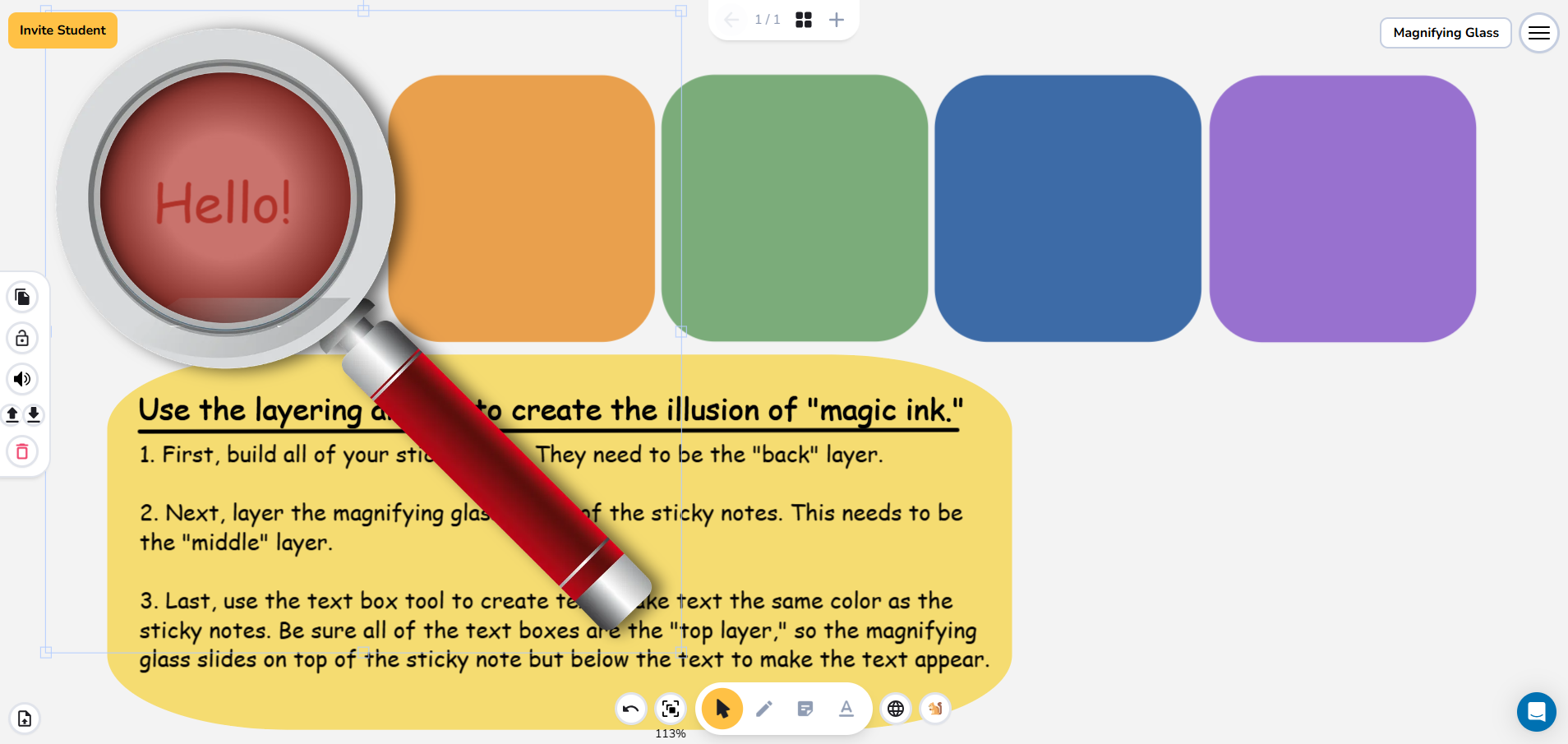
Task: Toggle the lock on selected object
Action: pyautogui.click(x=22, y=338)
